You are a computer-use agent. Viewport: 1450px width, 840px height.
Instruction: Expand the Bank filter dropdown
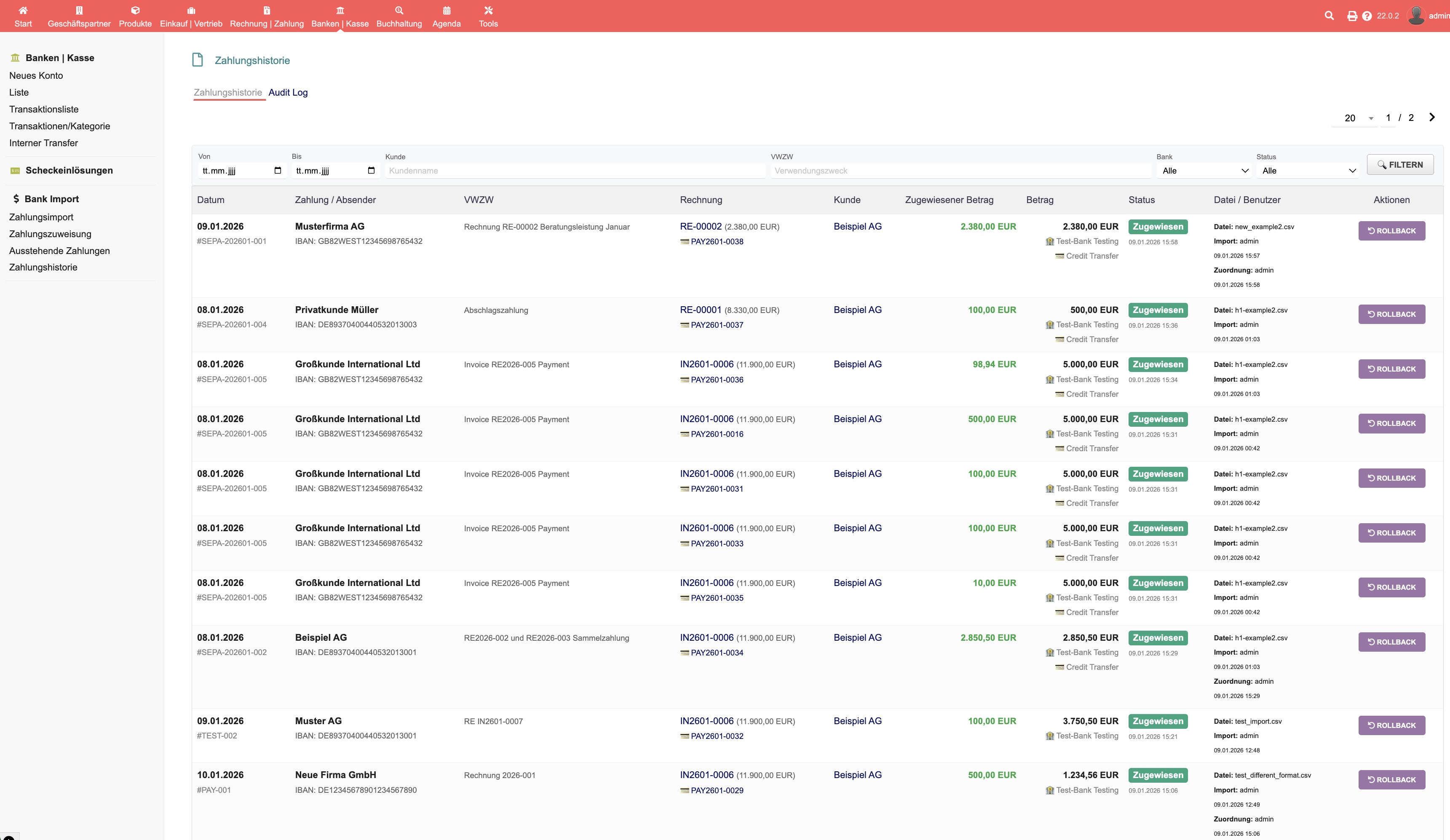[1205, 171]
